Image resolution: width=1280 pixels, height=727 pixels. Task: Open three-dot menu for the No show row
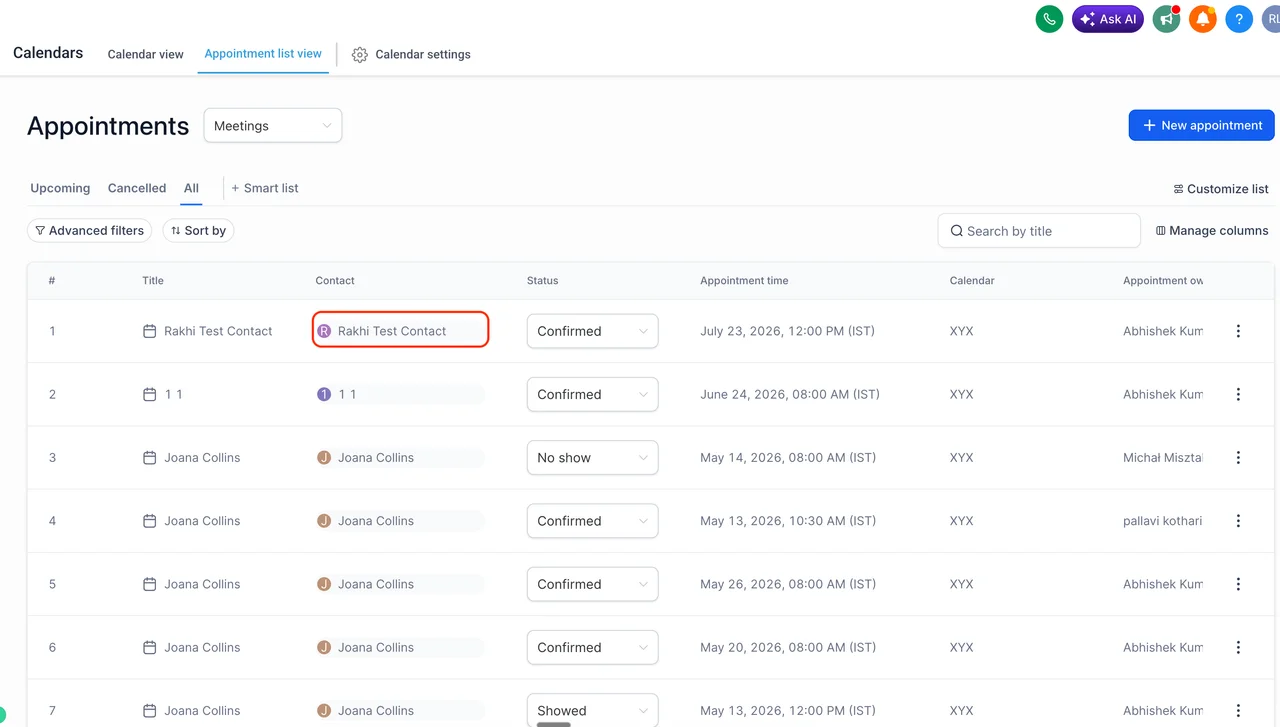pos(1238,458)
